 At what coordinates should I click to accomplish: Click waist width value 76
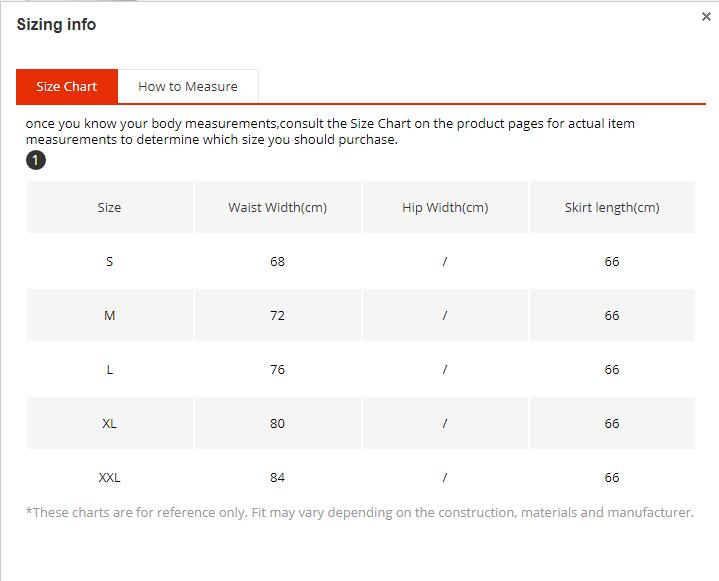(277, 370)
